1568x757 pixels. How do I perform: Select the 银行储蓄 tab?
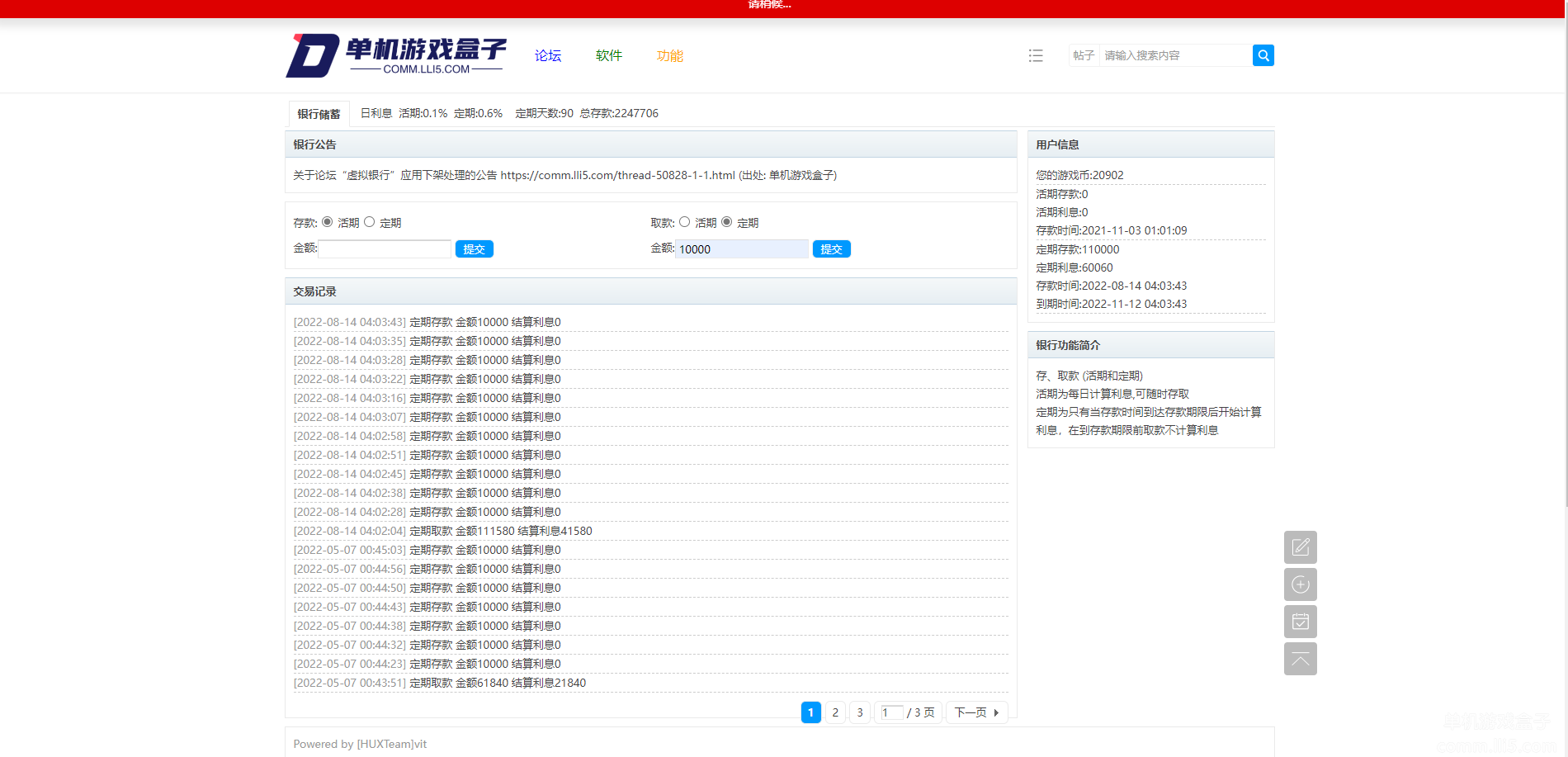pos(319,114)
